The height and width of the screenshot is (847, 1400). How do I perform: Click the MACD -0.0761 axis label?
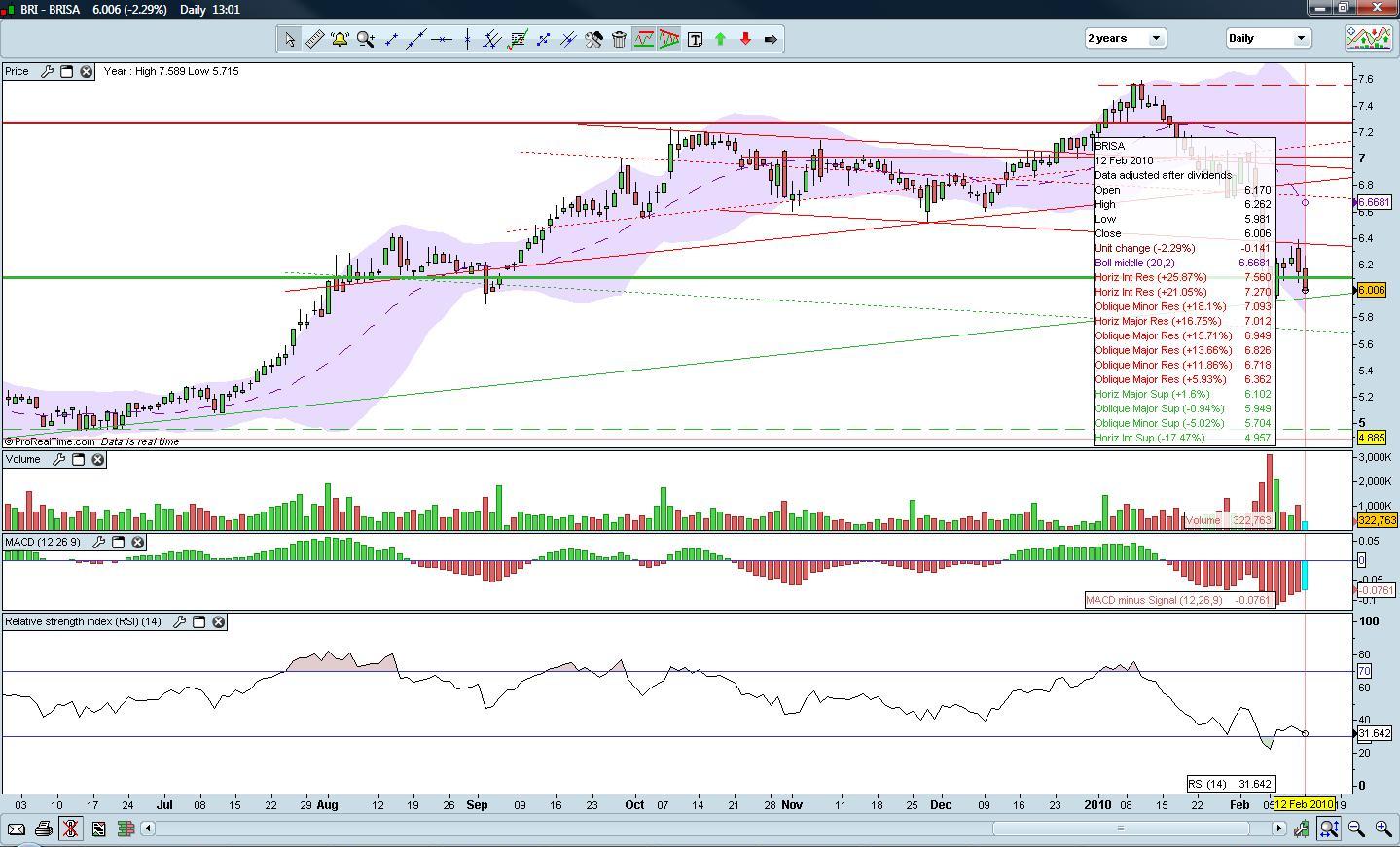coord(1376,590)
